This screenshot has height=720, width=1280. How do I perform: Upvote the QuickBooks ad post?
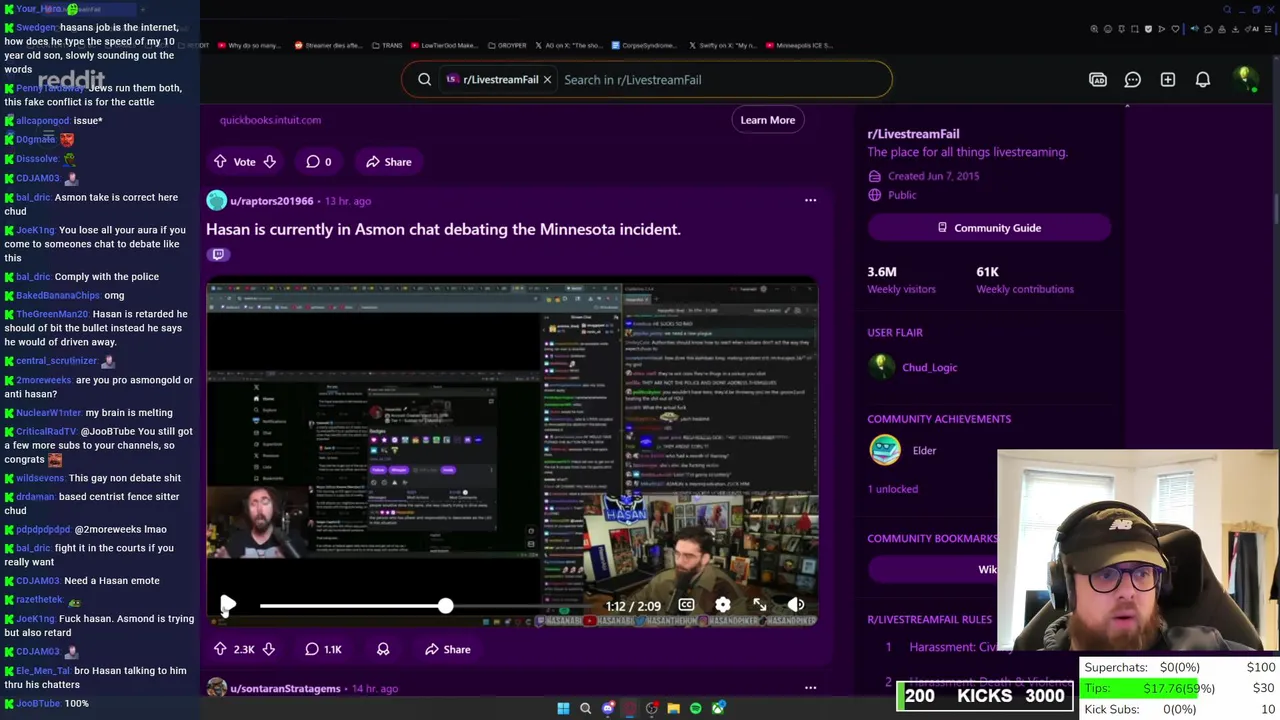click(x=220, y=162)
